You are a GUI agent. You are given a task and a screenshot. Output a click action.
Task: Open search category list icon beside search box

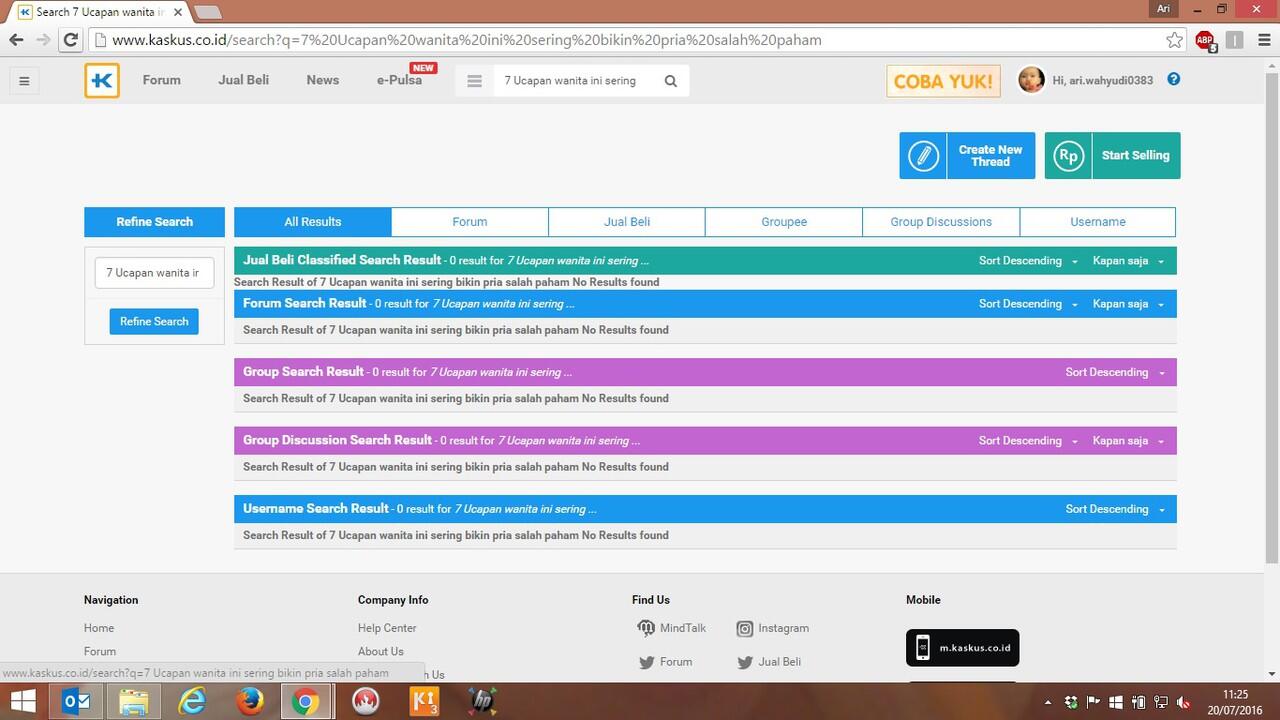coord(475,81)
